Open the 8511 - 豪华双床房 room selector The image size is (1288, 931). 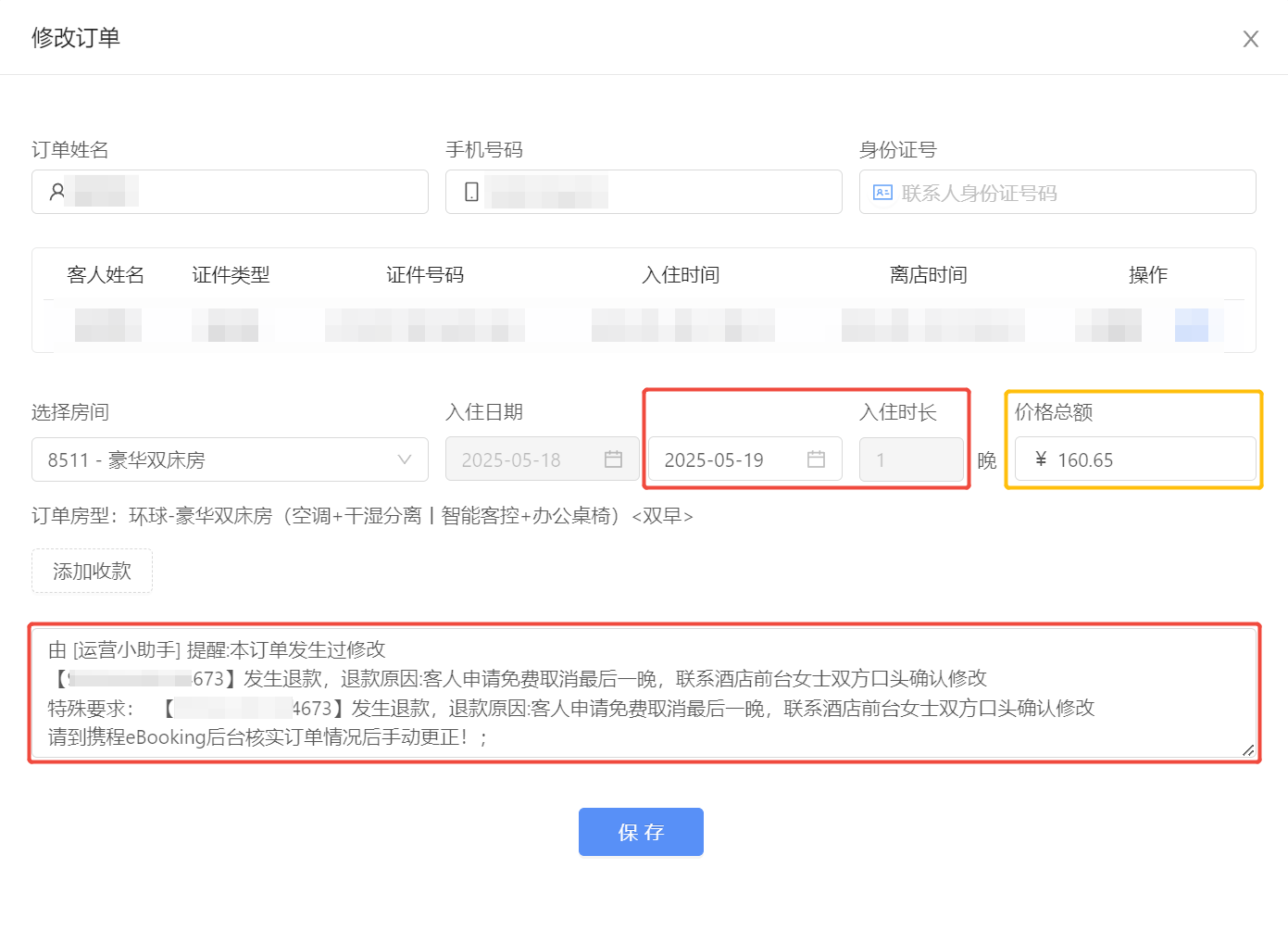pos(230,459)
